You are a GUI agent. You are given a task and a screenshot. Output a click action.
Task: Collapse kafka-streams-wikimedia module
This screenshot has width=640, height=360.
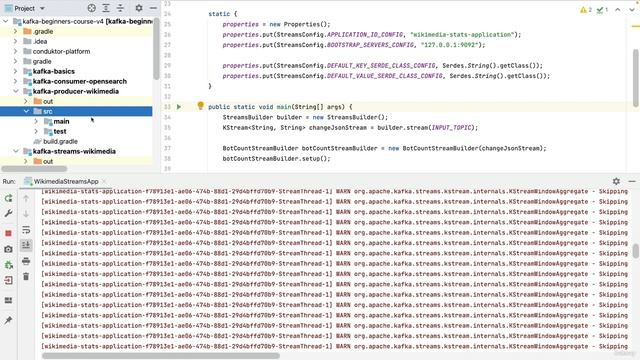(x=16, y=151)
